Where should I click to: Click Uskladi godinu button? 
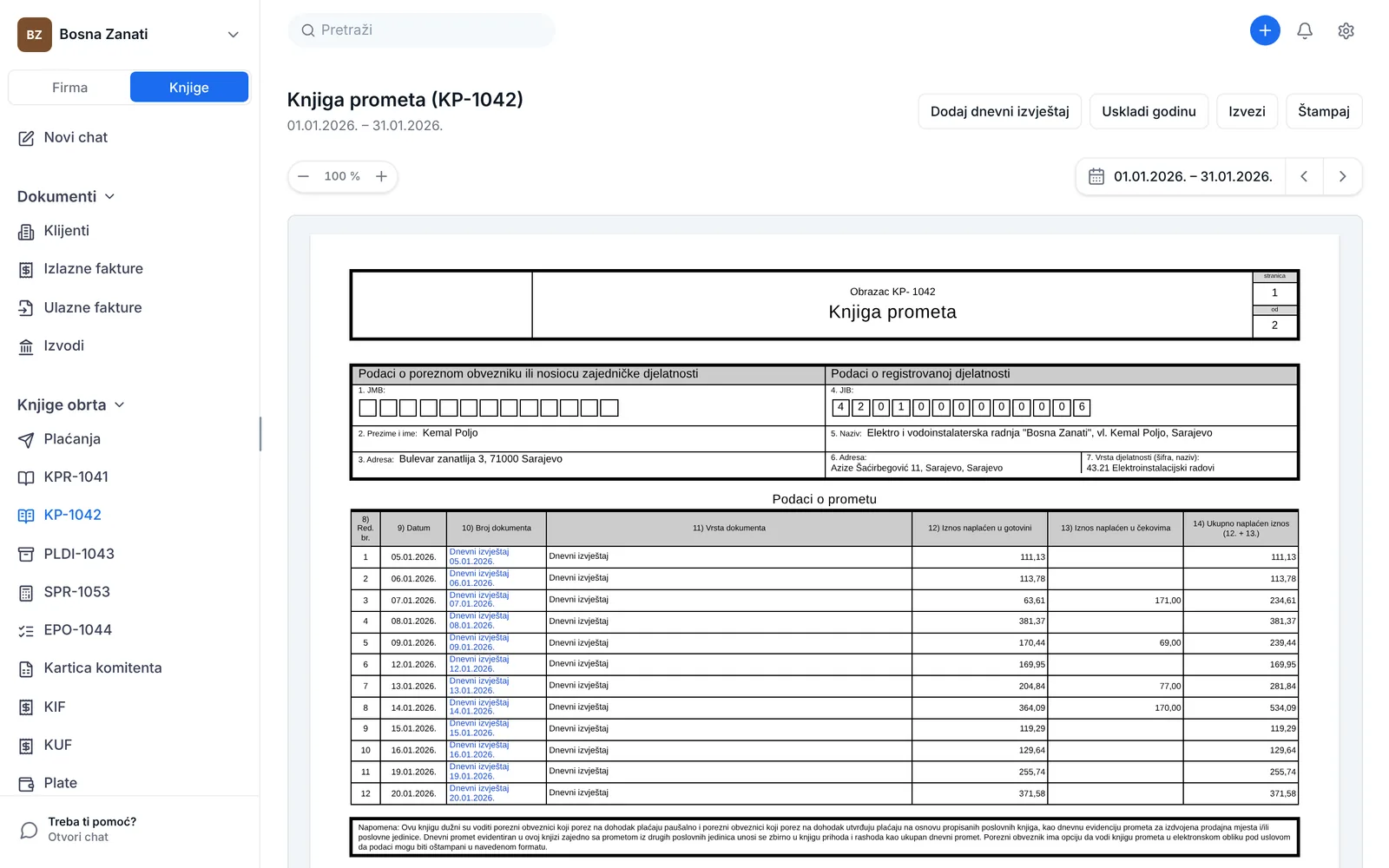(x=1149, y=111)
